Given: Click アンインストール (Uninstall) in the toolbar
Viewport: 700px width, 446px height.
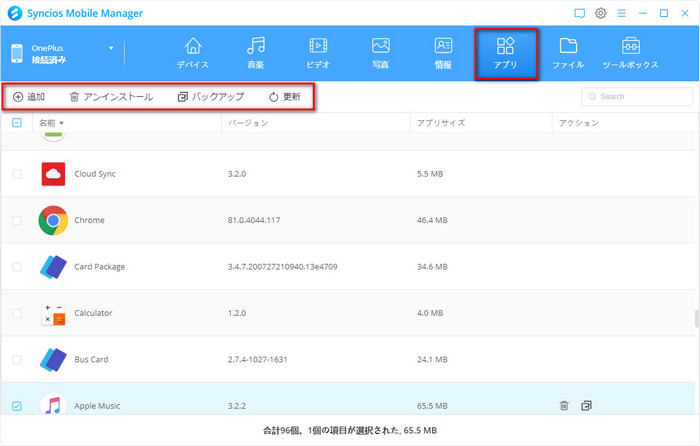Looking at the screenshot, I should click(x=112, y=96).
